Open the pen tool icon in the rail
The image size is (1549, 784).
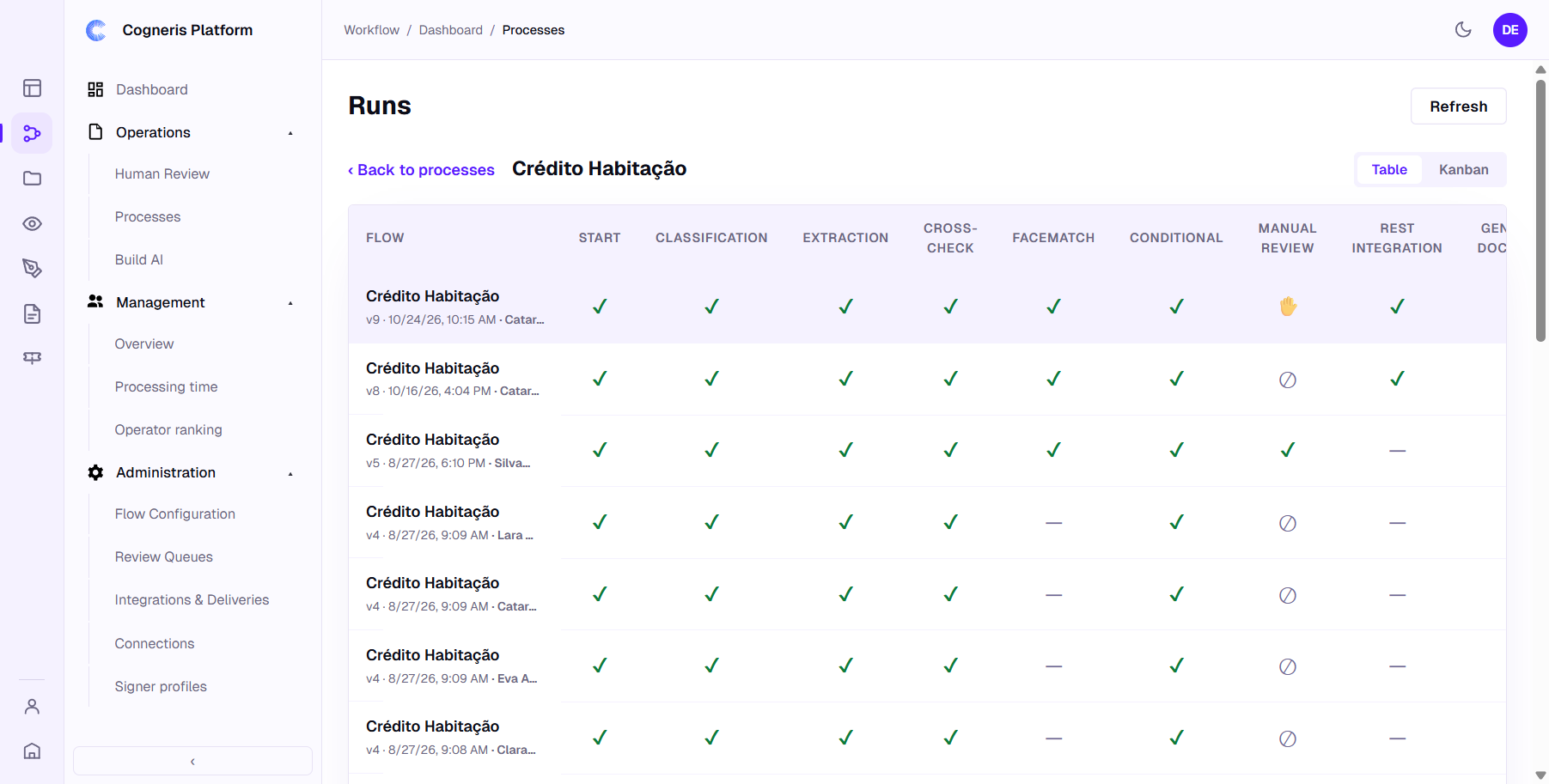[32, 269]
